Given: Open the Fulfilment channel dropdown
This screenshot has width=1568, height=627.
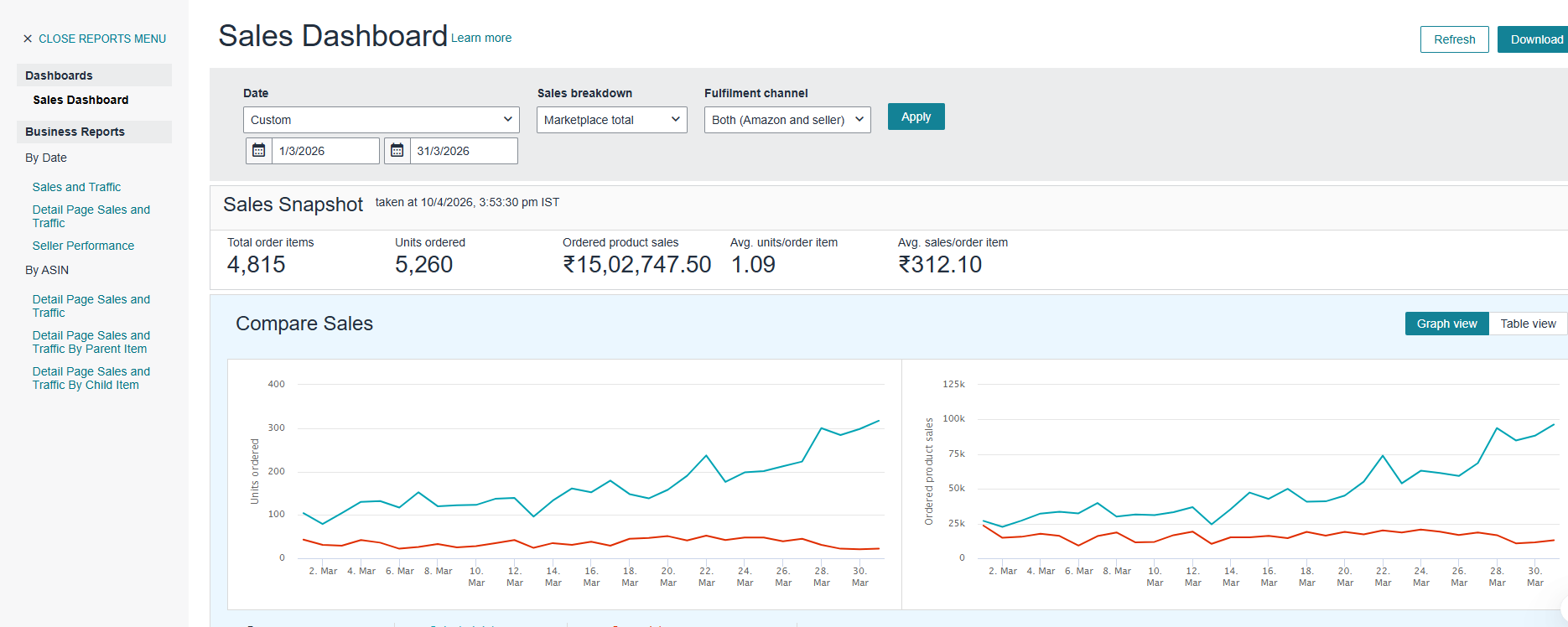Looking at the screenshot, I should (787, 120).
